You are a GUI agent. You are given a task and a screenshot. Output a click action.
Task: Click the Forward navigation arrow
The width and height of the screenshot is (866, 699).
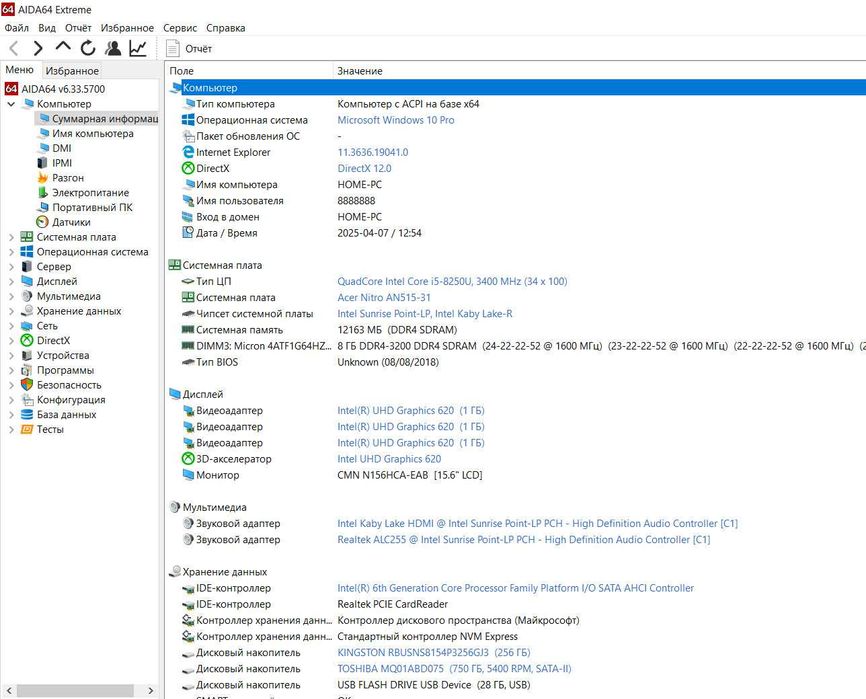click(38, 49)
